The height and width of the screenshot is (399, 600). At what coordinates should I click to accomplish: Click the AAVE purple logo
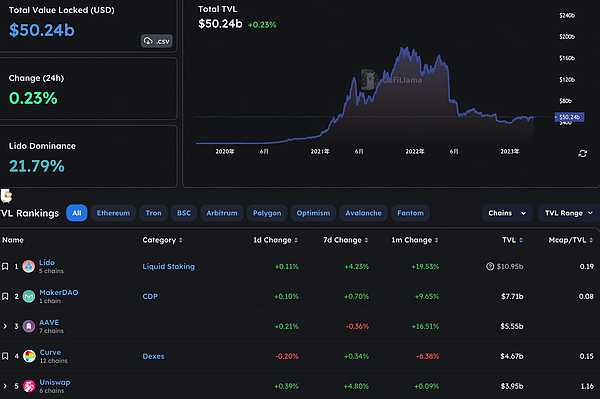click(x=29, y=326)
